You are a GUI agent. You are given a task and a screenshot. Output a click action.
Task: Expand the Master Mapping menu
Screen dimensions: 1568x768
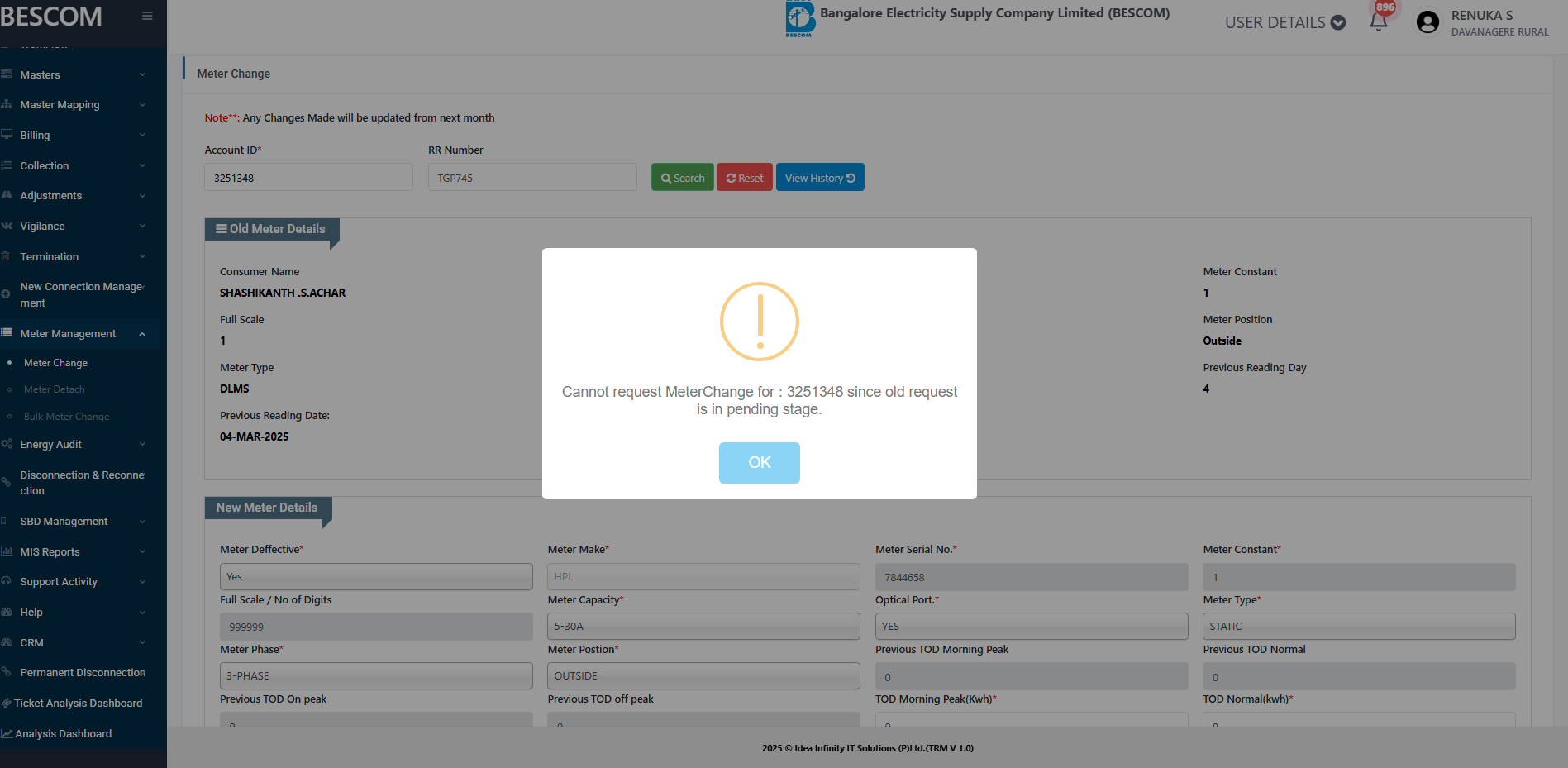(79, 105)
